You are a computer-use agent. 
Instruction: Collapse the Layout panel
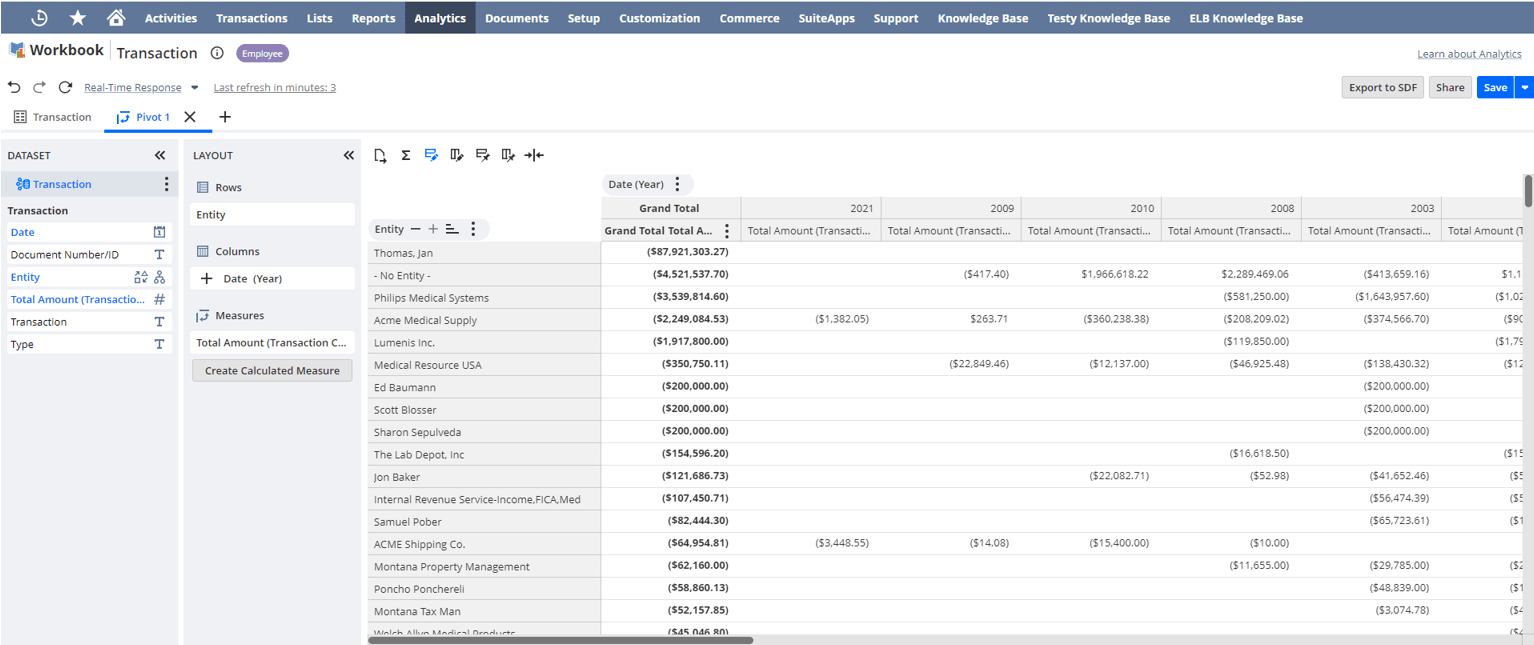[x=349, y=155]
